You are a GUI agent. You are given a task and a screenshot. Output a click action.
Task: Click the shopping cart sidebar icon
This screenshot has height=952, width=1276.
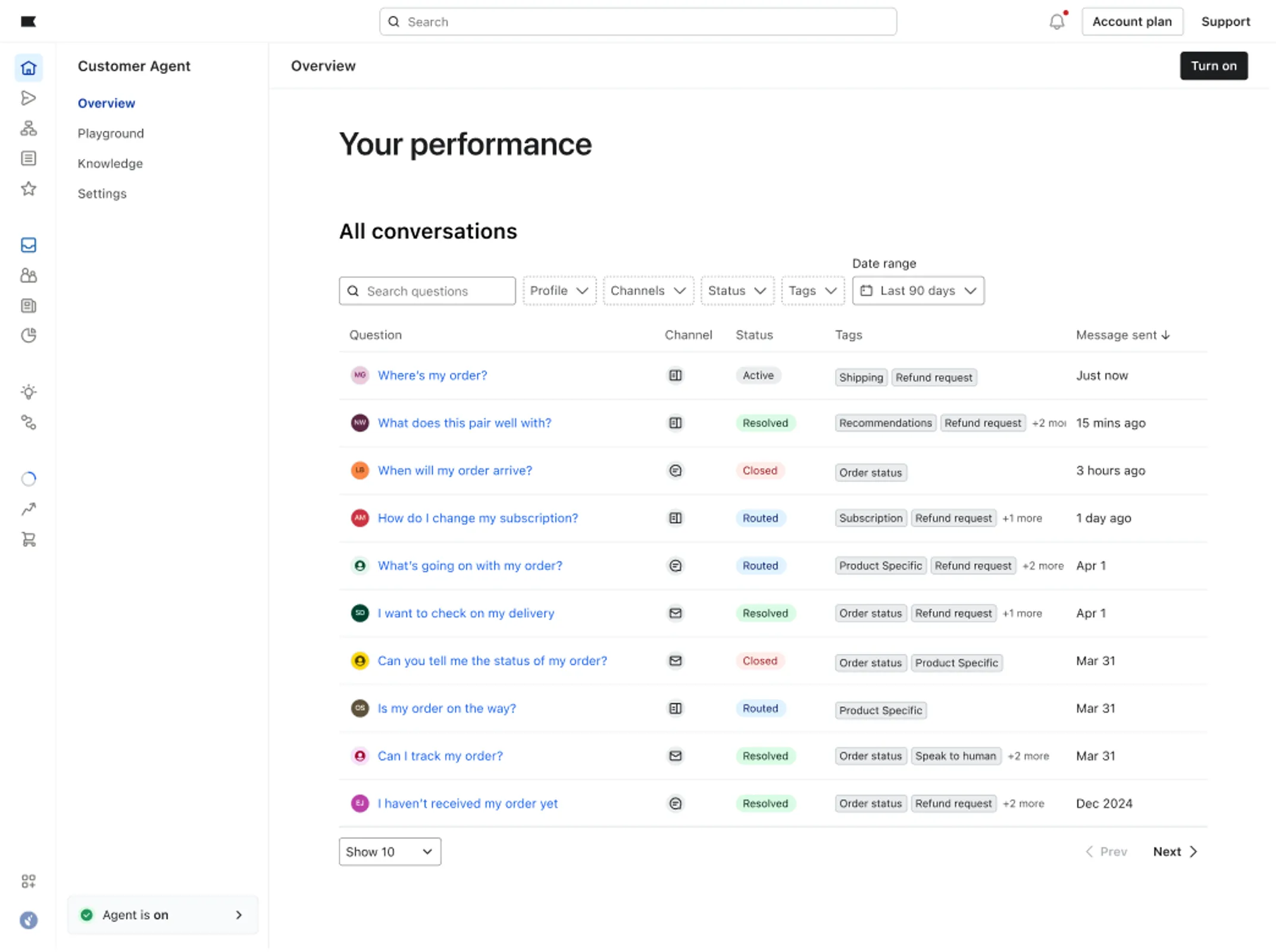pos(29,540)
